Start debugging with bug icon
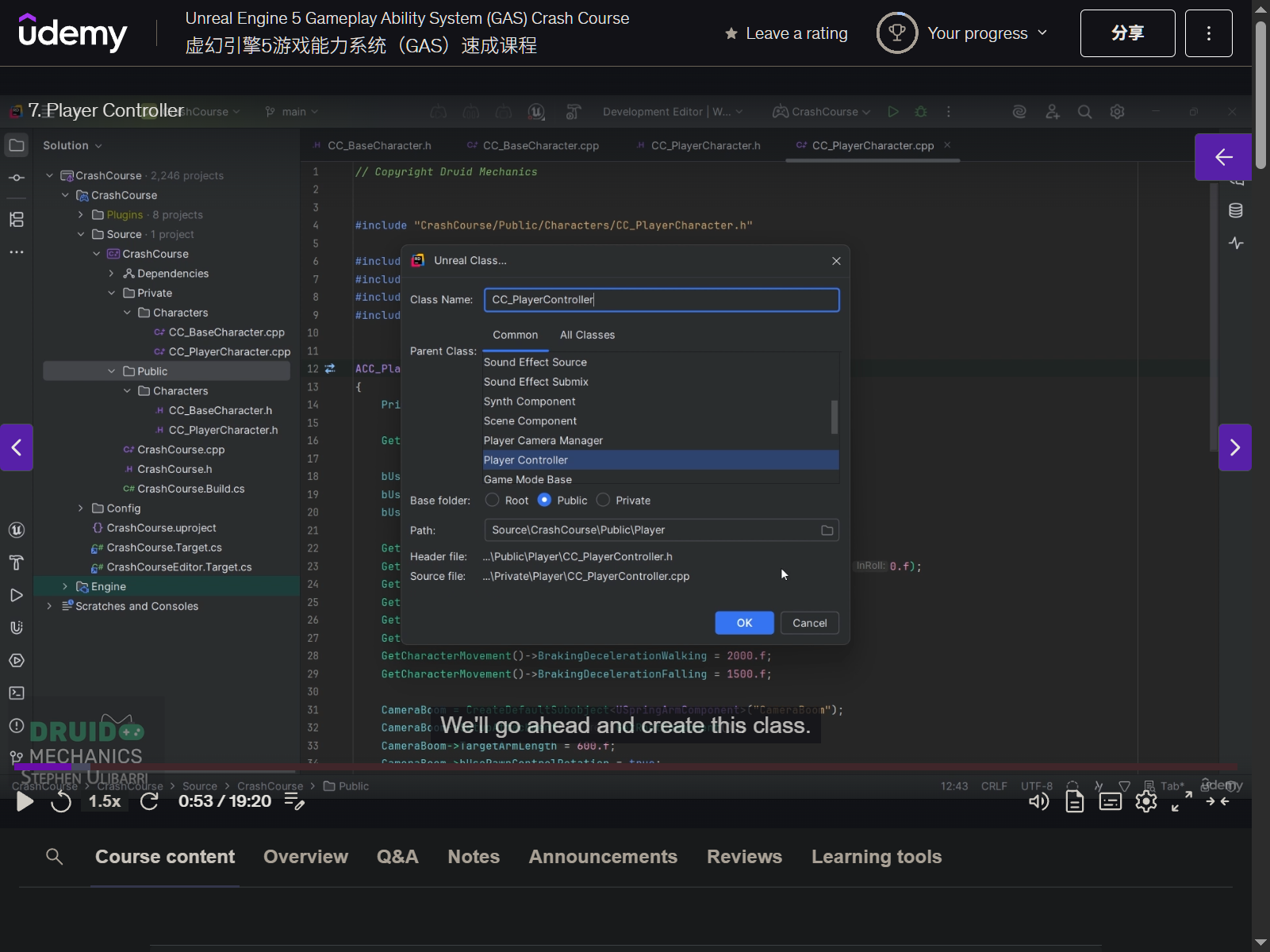Viewport: 1270px width, 952px height. 921,112
